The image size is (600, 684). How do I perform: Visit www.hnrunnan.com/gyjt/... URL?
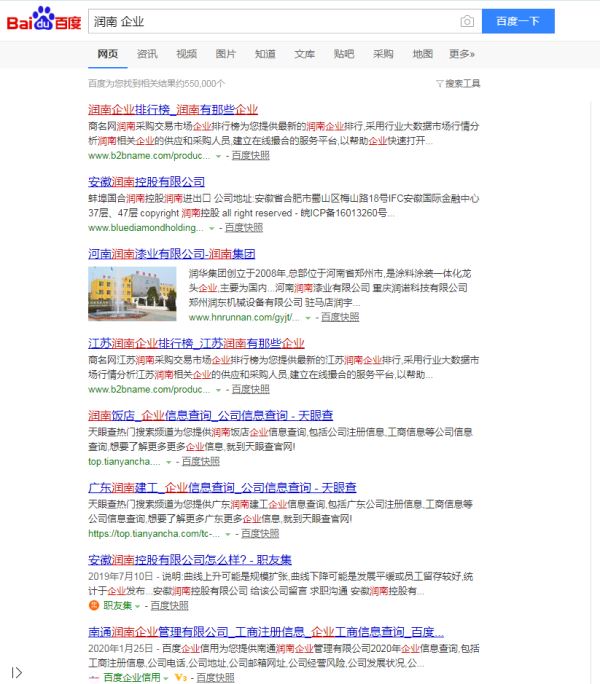(244, 318)
